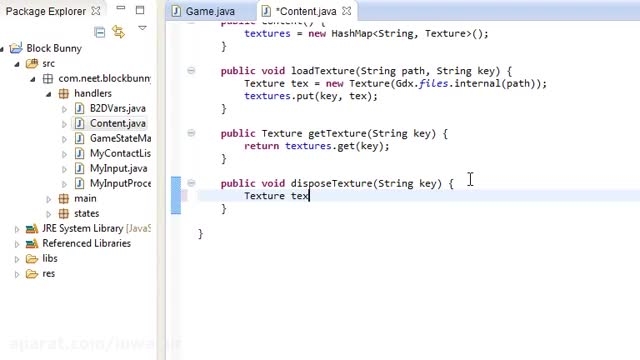Viewport: 640px width, 360px height.
Task: Expand the states package node
Action: click(49, 214)
